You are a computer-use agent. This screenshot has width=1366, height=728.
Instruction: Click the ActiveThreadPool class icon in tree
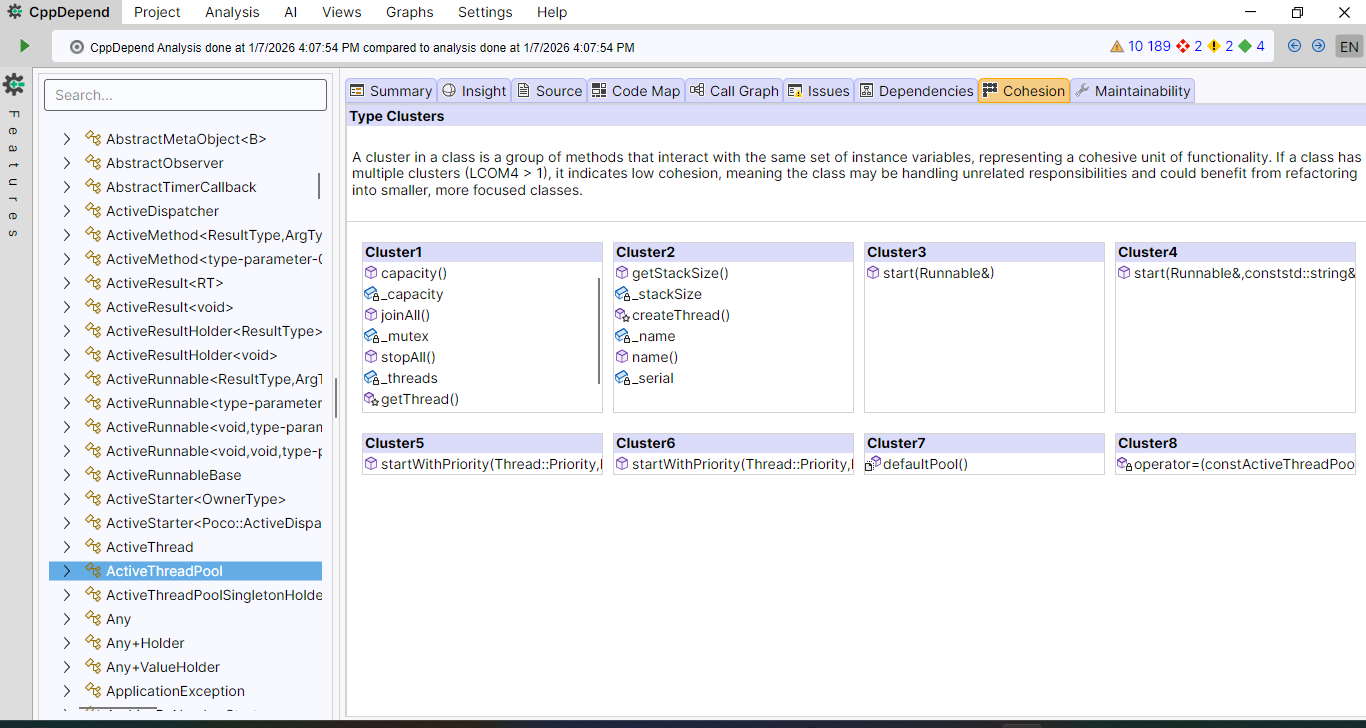tap(94, 571)
